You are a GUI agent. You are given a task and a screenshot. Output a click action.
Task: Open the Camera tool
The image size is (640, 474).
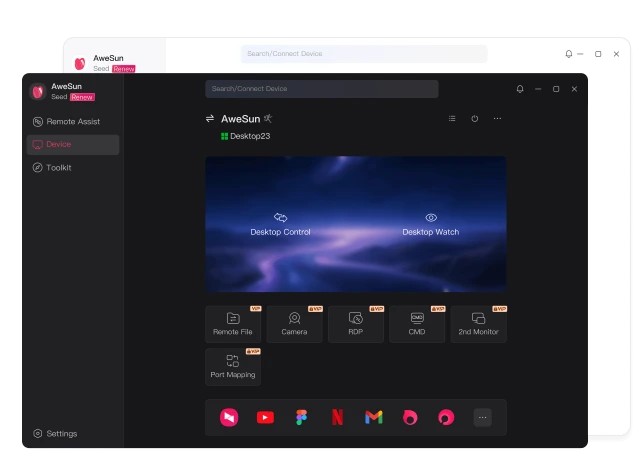(294, 324)
